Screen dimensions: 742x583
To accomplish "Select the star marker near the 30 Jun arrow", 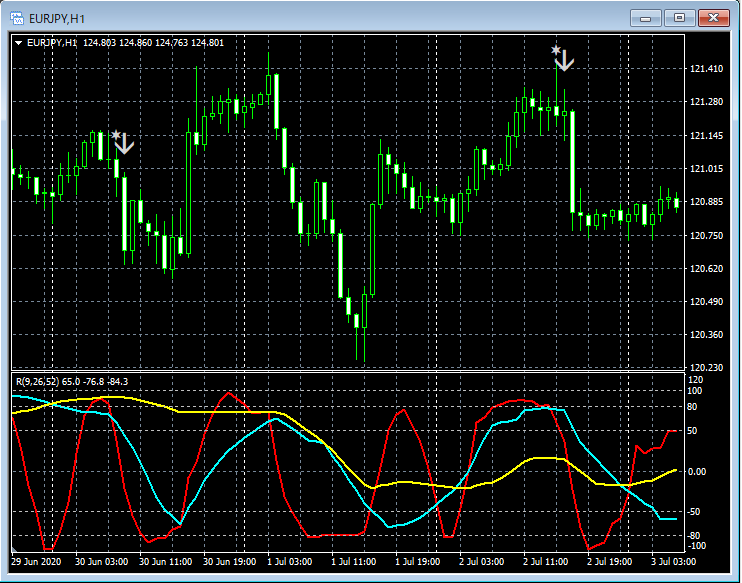I will (115, 134).
